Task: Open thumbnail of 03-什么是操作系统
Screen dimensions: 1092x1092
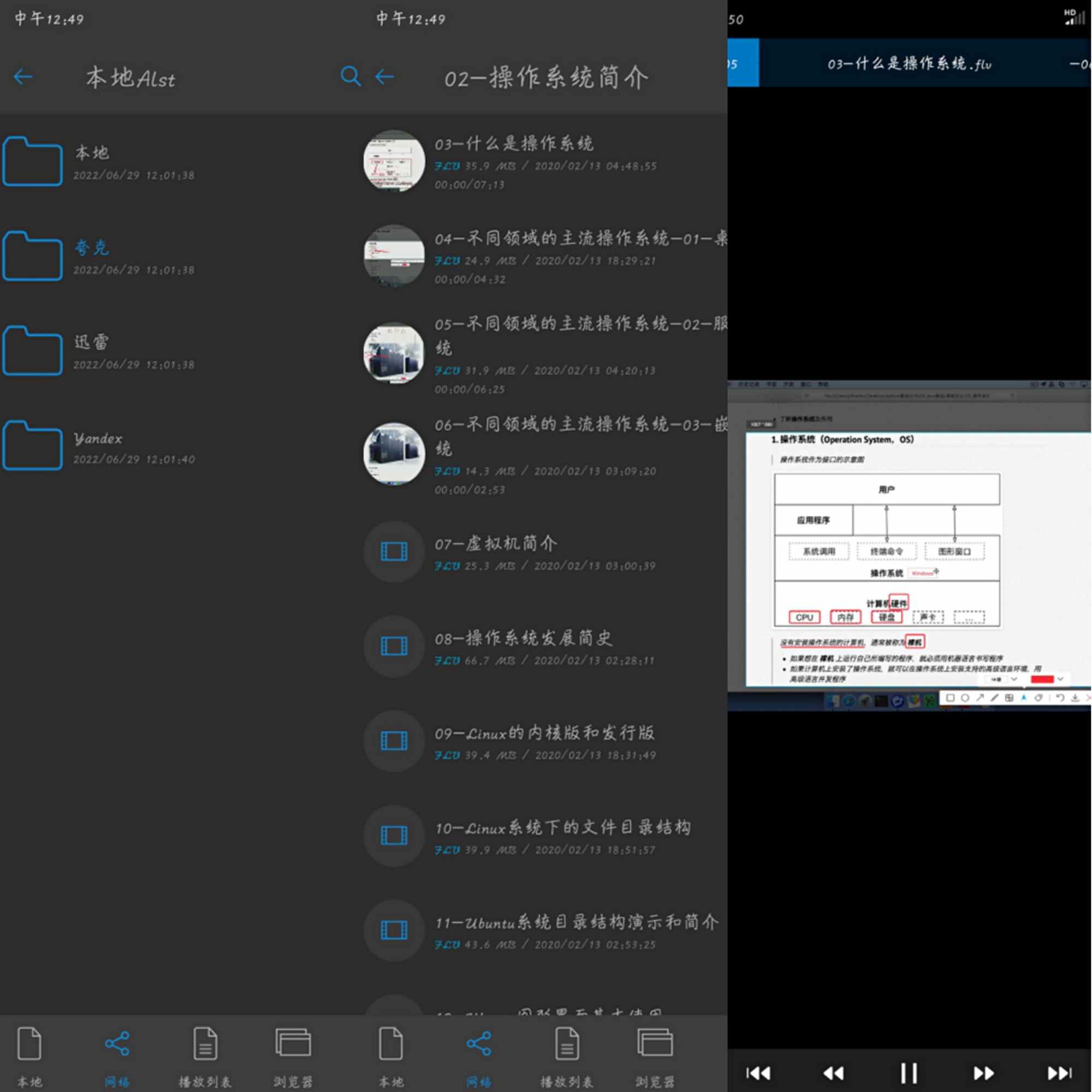Action: 394,161
